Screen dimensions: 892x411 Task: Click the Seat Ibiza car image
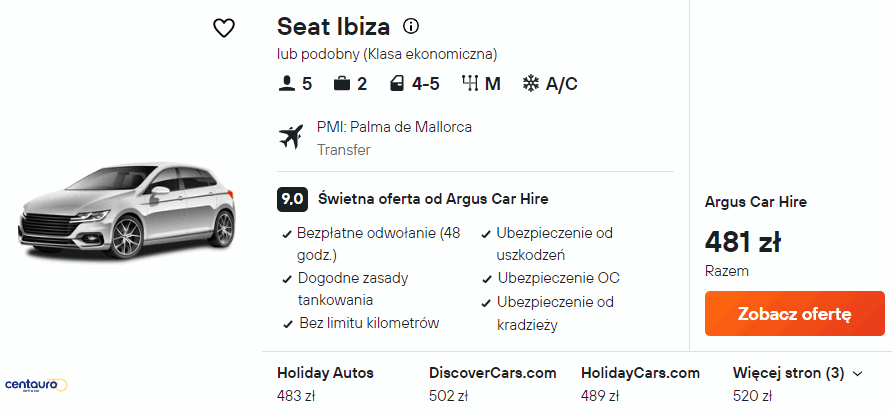click(x=129, y=211)
